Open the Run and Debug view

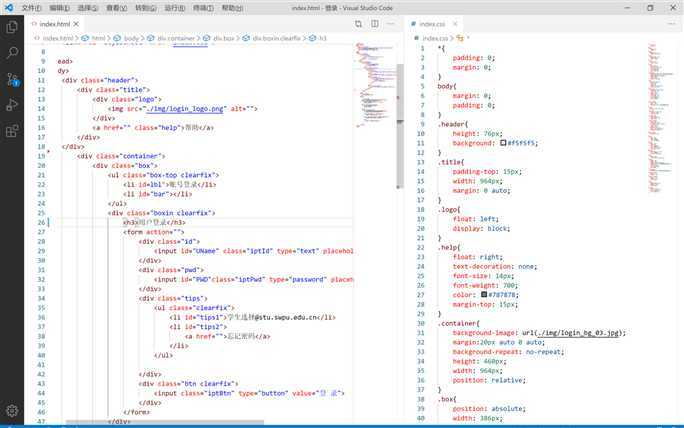click(12, 105)
